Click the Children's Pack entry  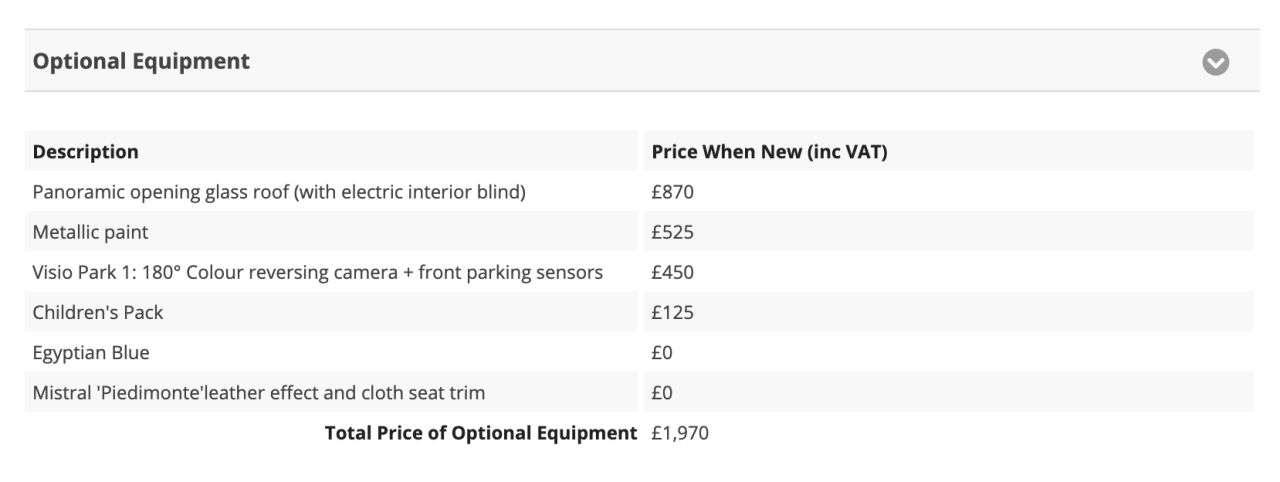(x=98, y=312)
